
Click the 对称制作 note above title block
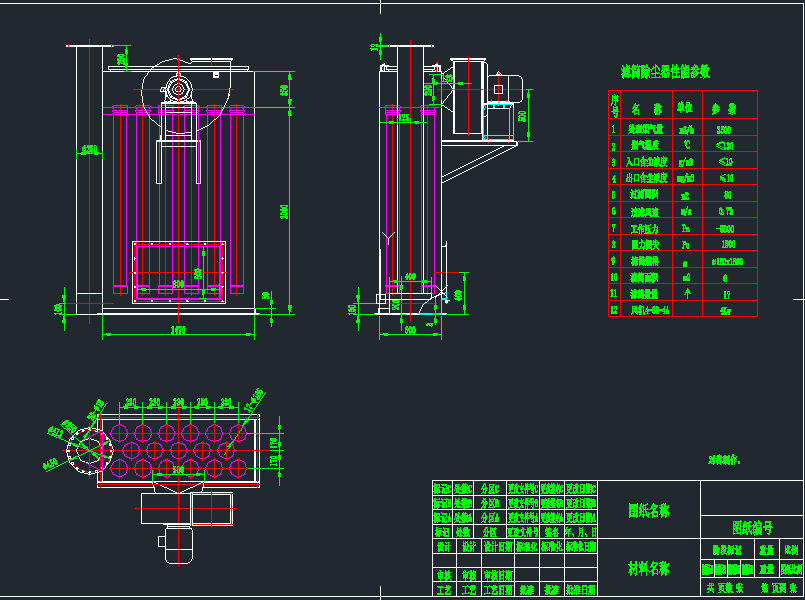tap(723, 461)
